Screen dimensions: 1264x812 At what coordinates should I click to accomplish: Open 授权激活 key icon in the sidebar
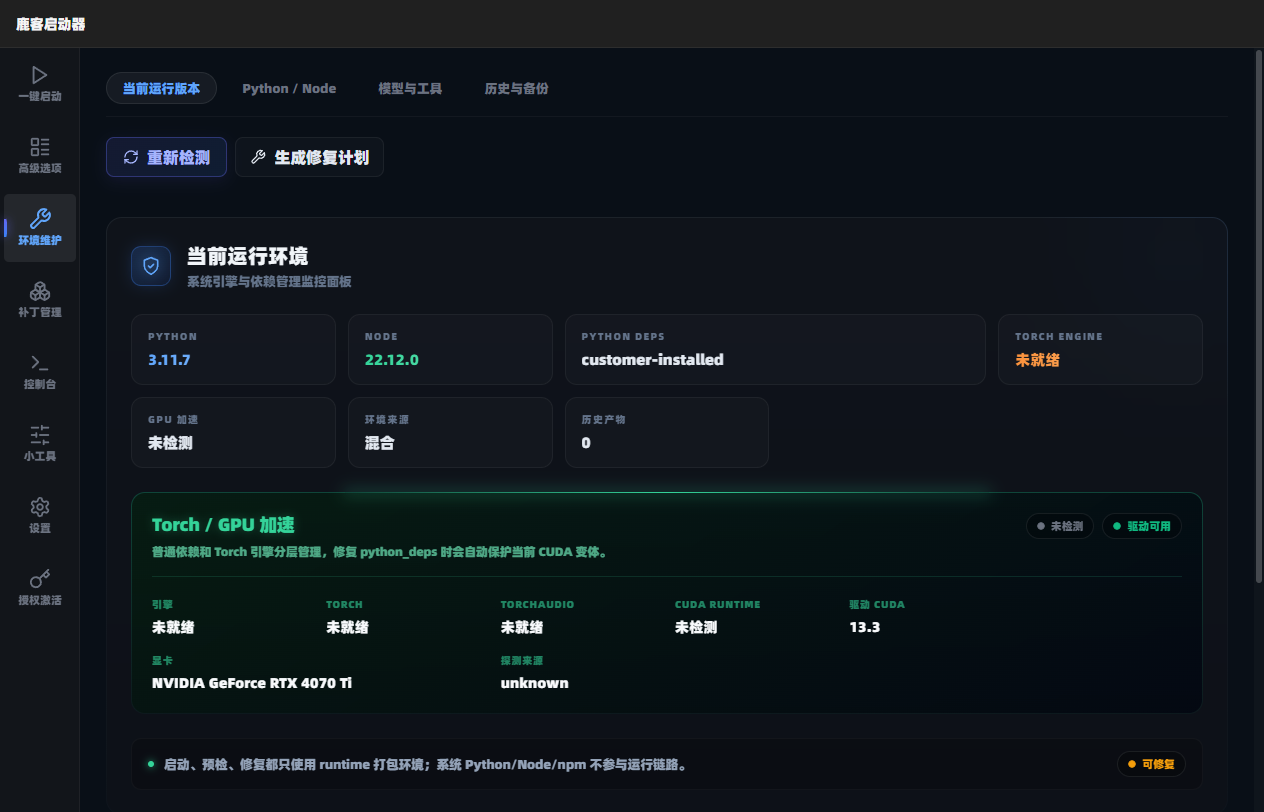tap(40, 579)
